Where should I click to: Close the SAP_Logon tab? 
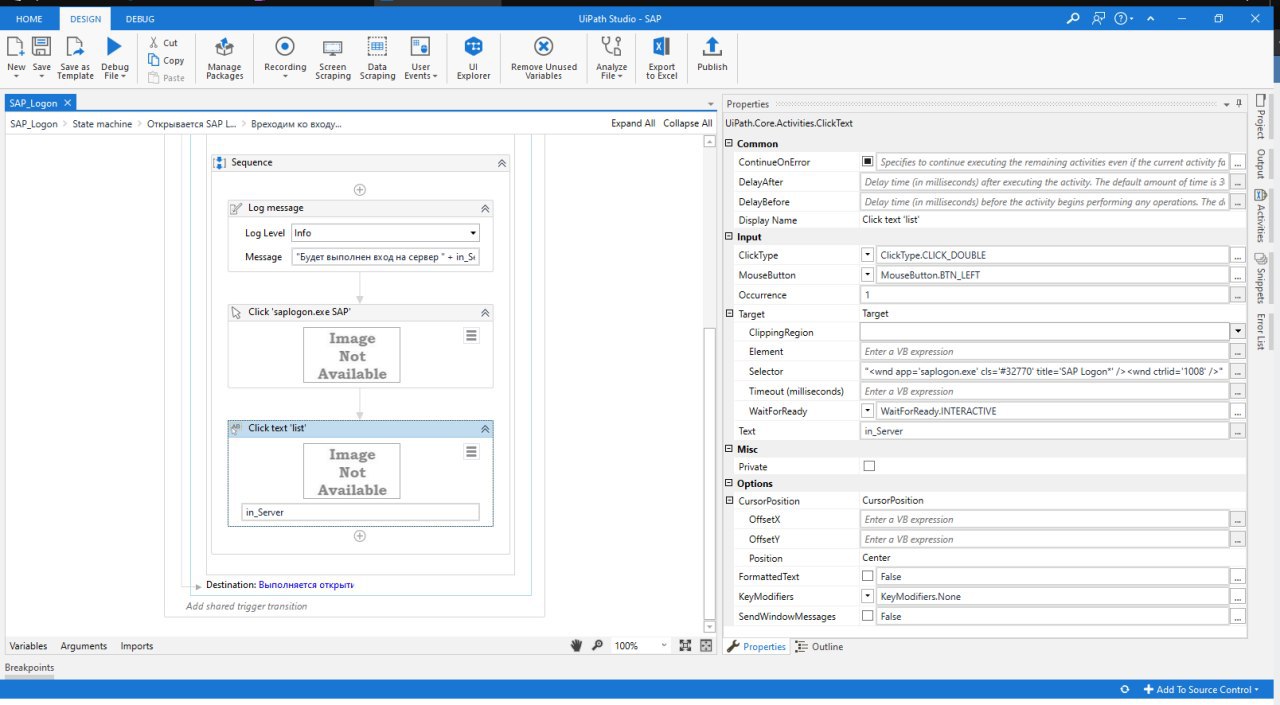(68, 103)
